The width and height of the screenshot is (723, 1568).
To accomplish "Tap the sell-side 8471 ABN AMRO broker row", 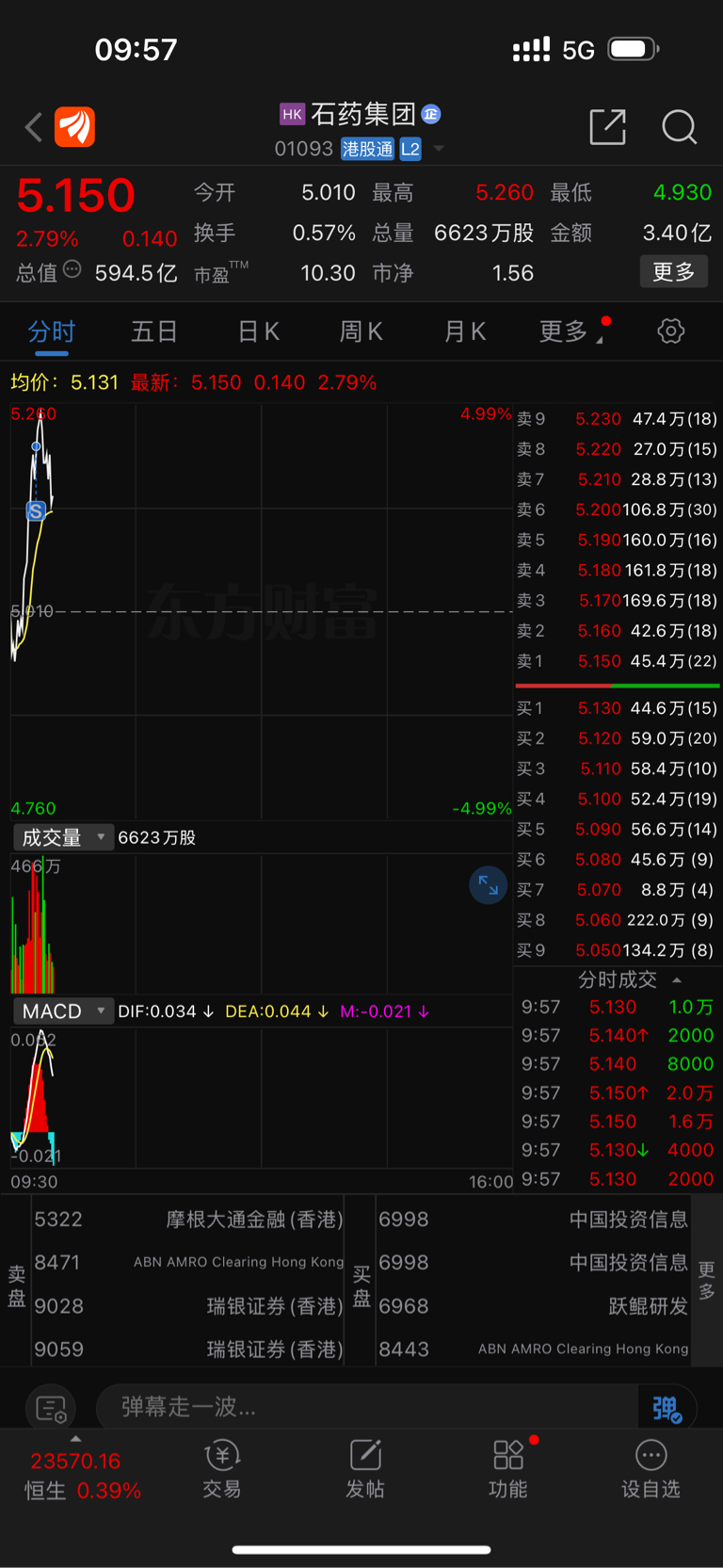I will pyautogui.click(x=188, y=1263).
